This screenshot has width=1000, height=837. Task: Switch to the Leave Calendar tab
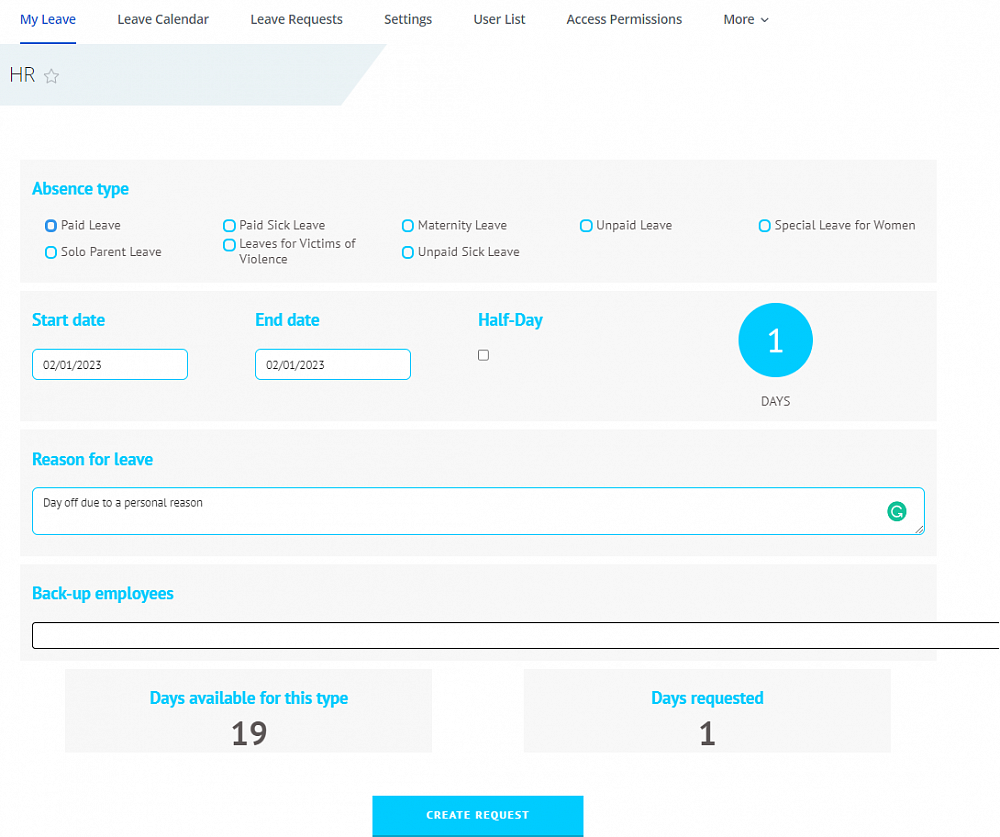point(162,19)
